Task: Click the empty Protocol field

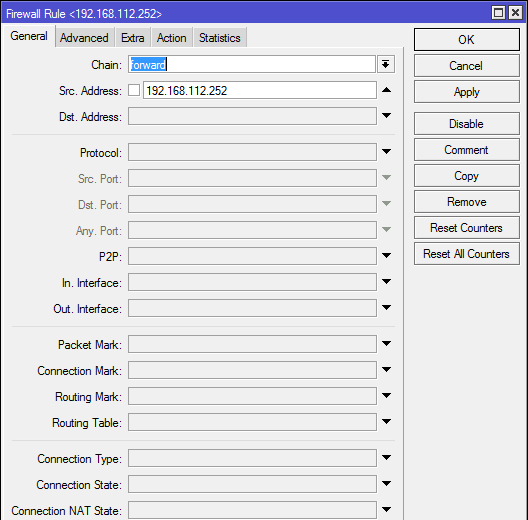Action: pos(252,152)
